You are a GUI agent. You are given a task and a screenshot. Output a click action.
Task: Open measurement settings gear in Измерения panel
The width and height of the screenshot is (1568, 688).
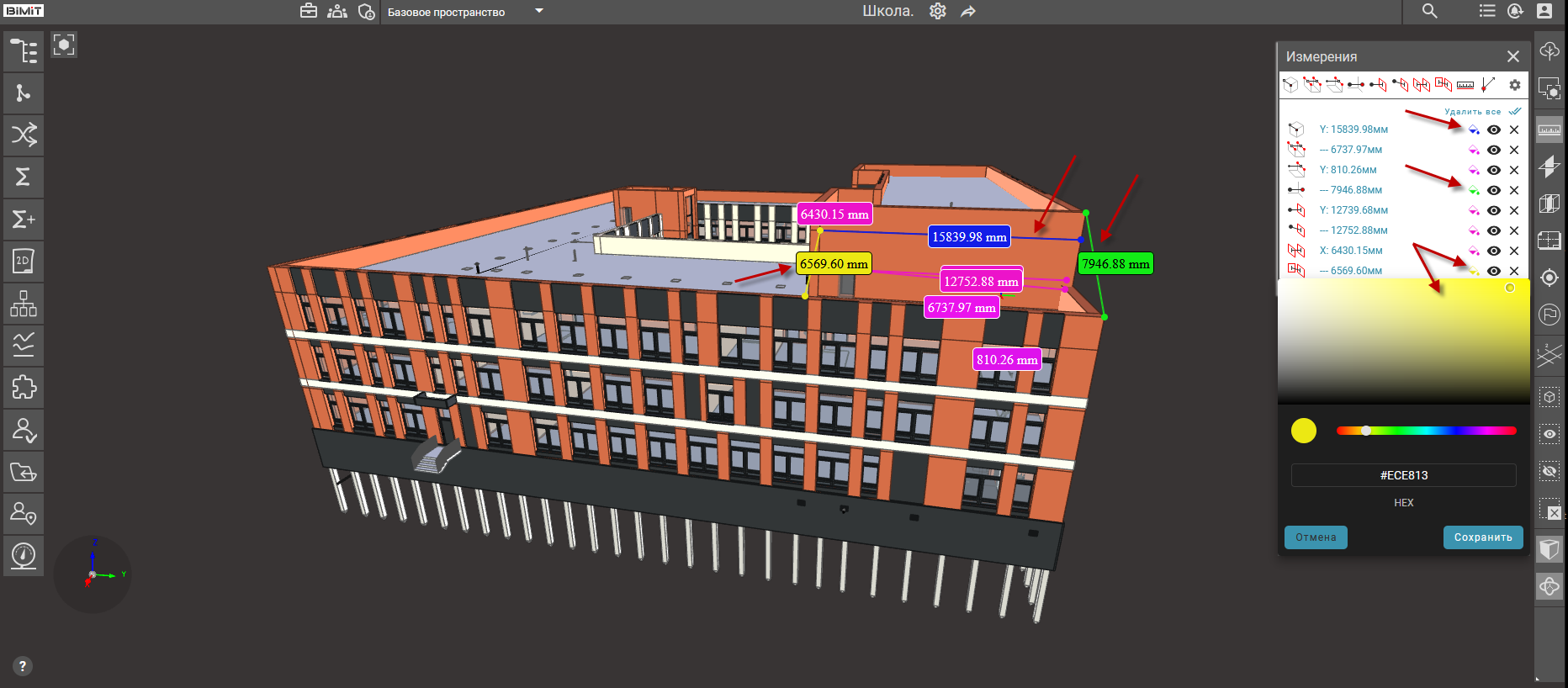(x=1514, y=85)
